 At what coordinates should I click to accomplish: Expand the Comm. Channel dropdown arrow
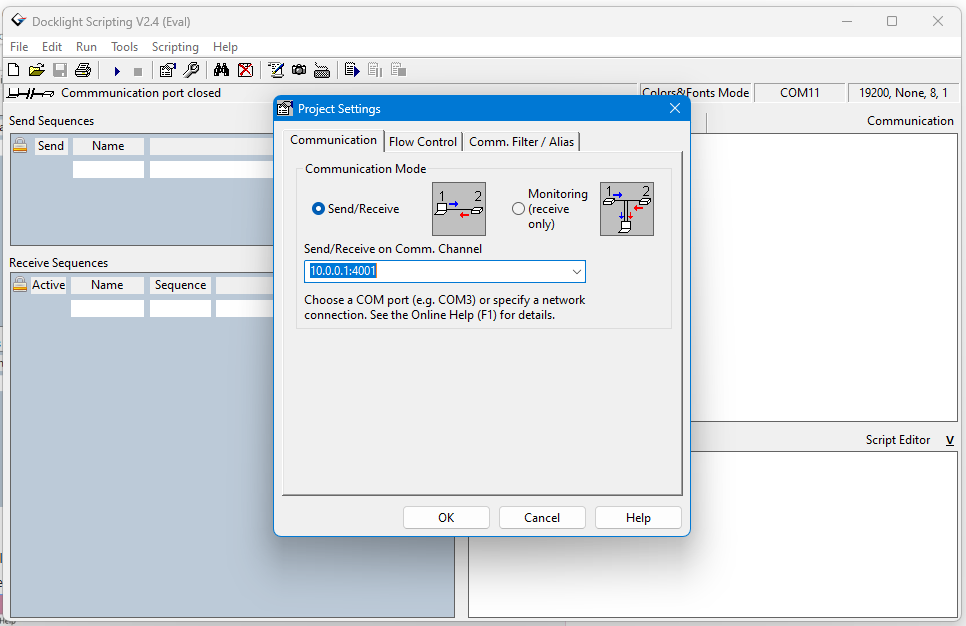(x=577, y=272)
